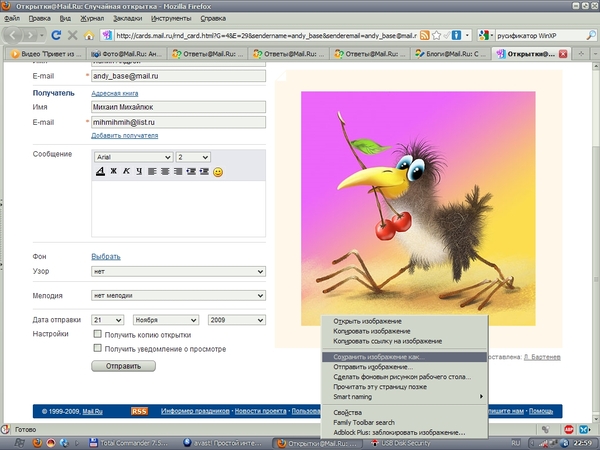This screenshot has width=600, height=450.
Task: Click the Stop loading X icon
Action: [72, 36]
